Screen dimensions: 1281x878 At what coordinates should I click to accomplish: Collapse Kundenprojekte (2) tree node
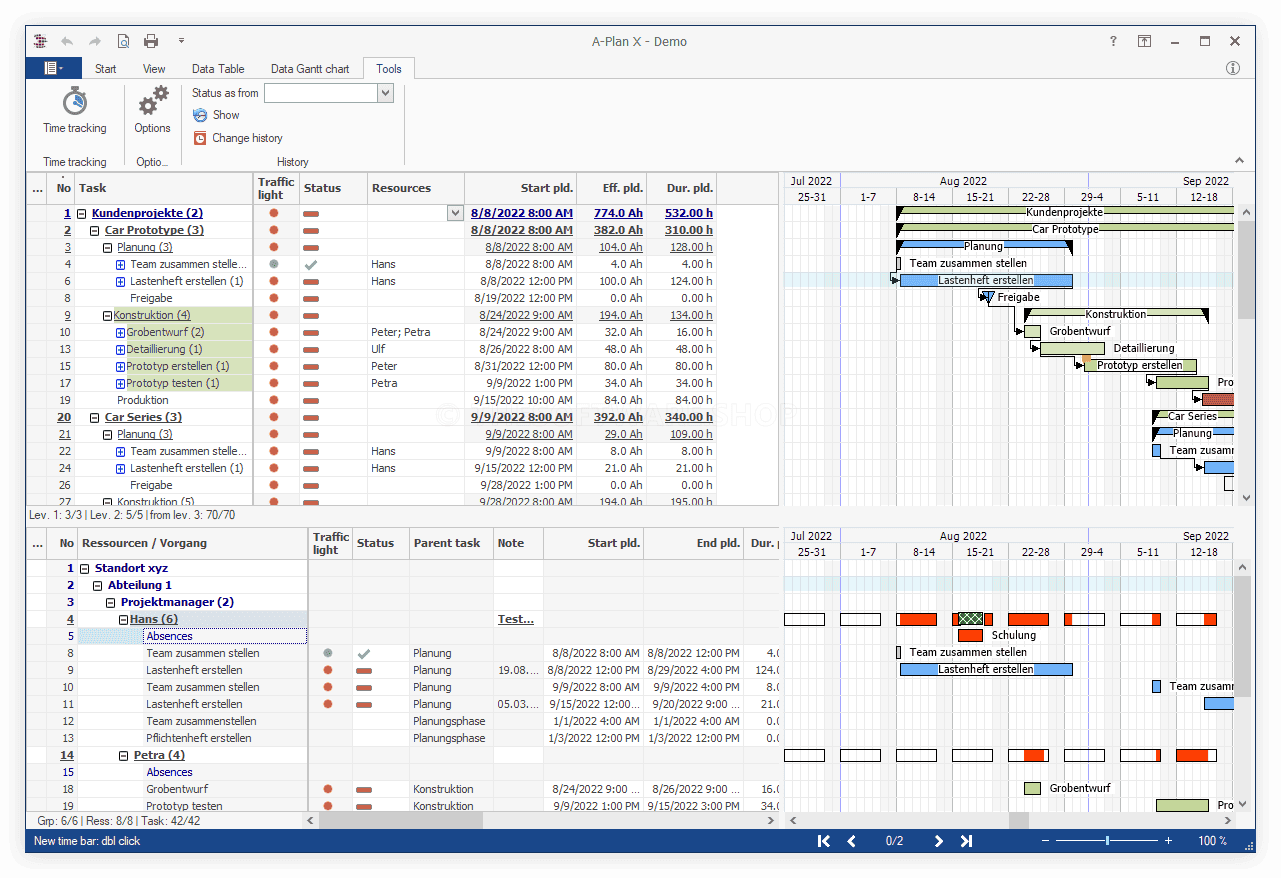pos(82,213)
